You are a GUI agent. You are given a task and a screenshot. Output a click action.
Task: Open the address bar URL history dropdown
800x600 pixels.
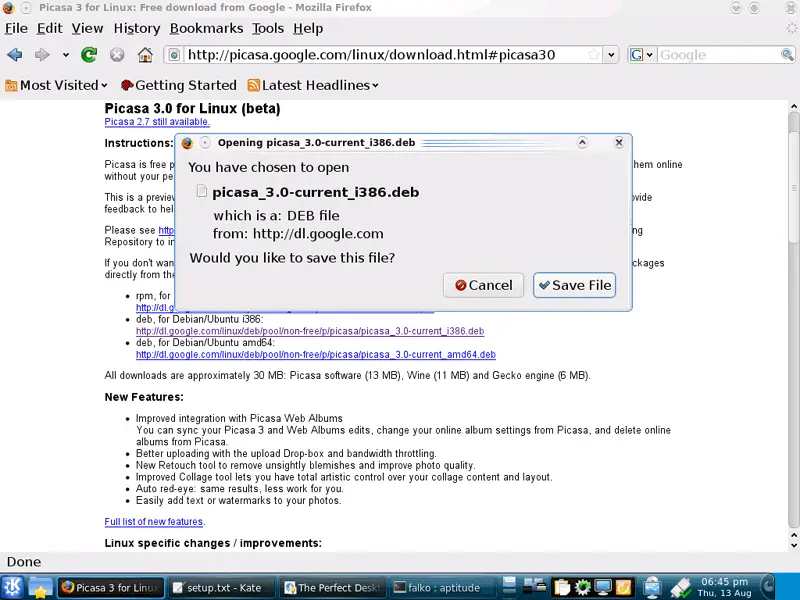(611, 55)
